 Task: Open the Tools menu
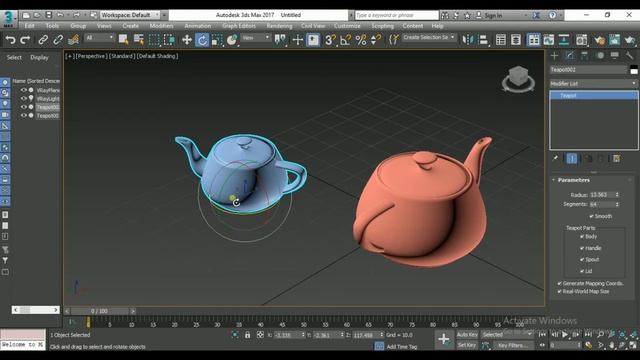pyautogui.click(x=52, y=26)
